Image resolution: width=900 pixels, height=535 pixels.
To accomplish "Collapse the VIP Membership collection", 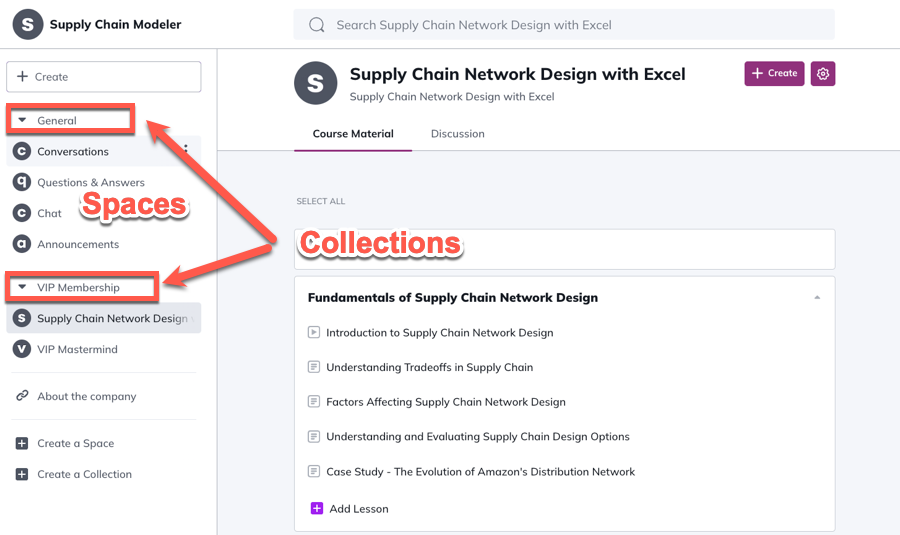I will [x=22, y=287].
